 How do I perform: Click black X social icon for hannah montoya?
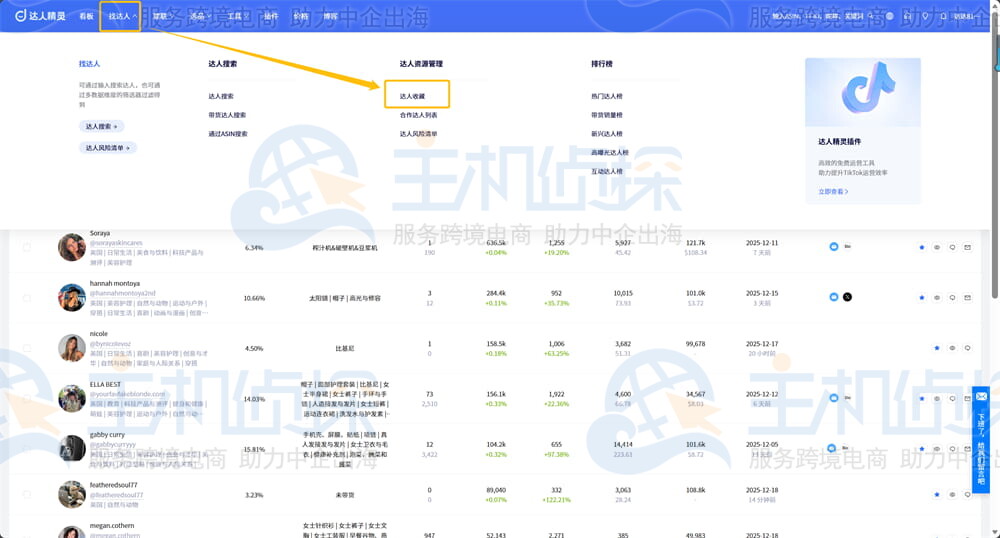[847, 297]
